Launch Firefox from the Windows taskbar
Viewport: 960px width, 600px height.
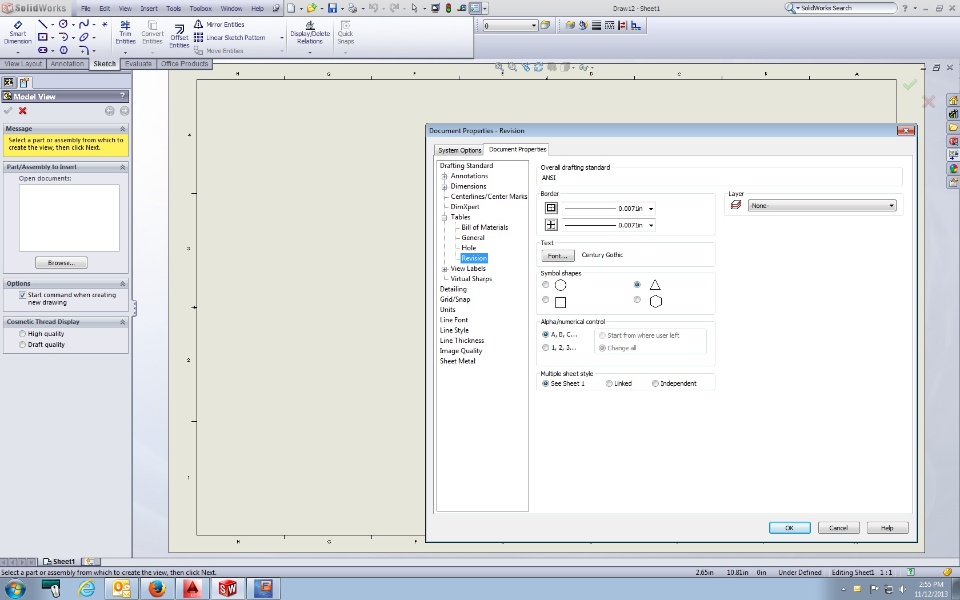[x=157, y=588]
